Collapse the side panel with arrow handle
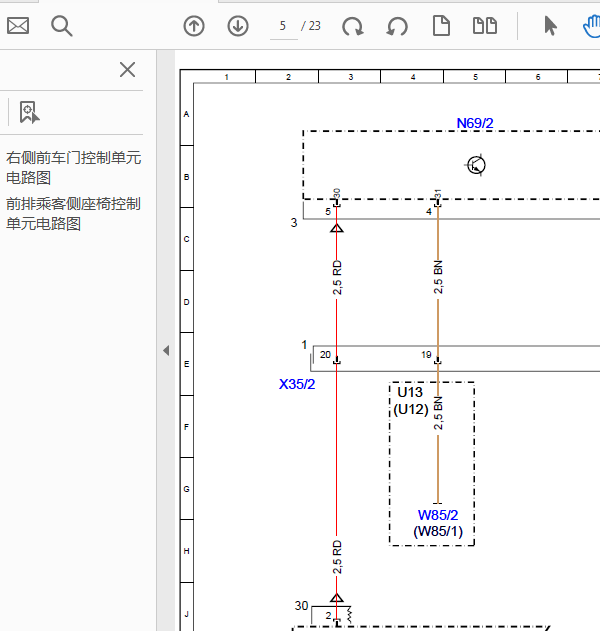 166,350
